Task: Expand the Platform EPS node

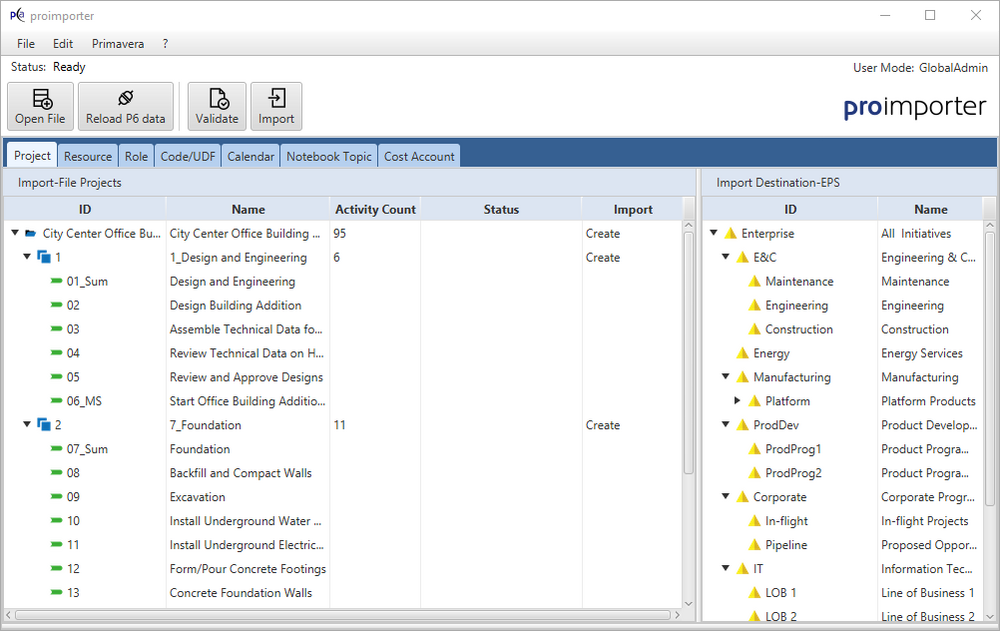Action: [x=738, y=402]
